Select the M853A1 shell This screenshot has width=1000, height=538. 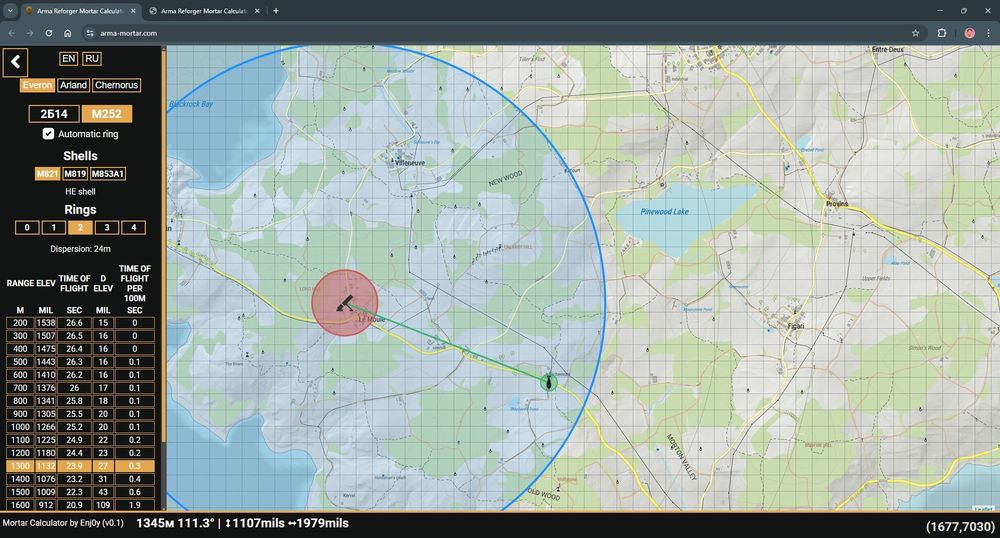108,173
